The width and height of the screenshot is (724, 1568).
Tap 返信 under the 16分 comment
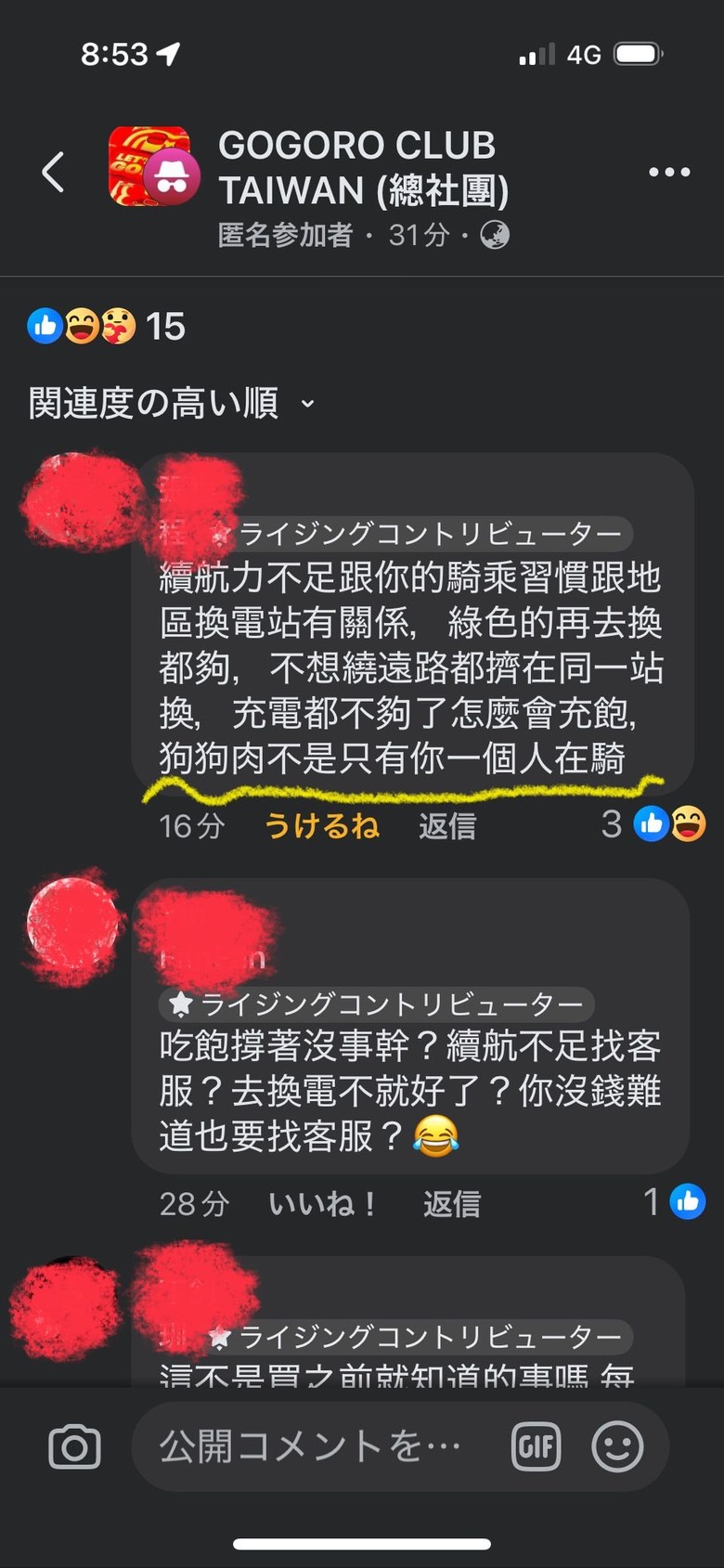[x=447, y=825]
